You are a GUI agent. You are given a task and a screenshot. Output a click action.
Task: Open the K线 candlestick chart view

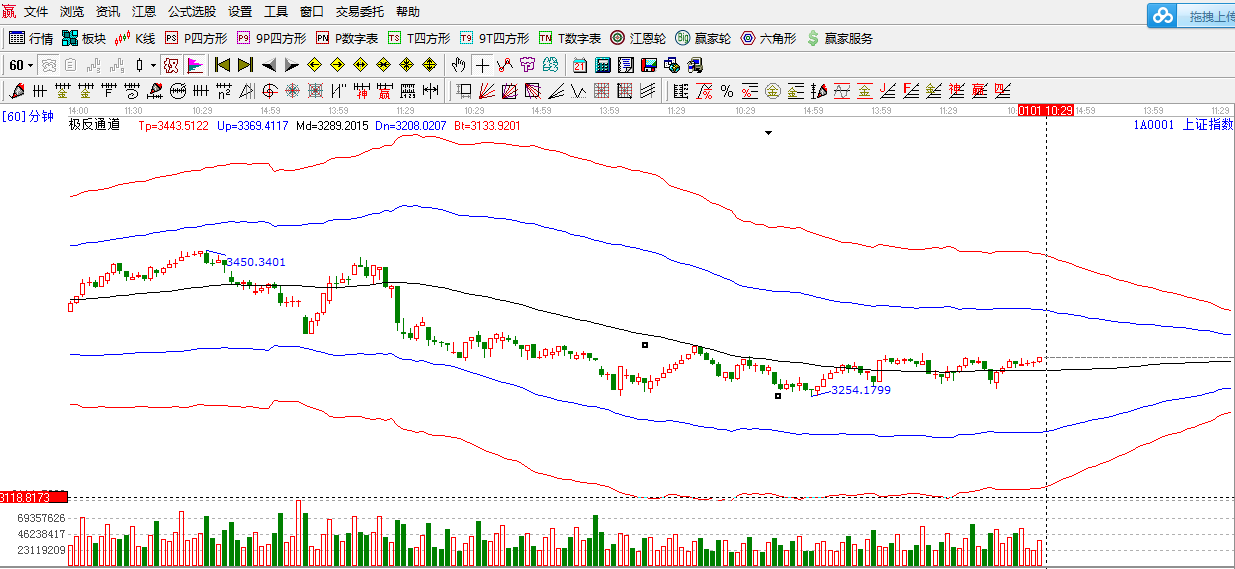point(135,38)
